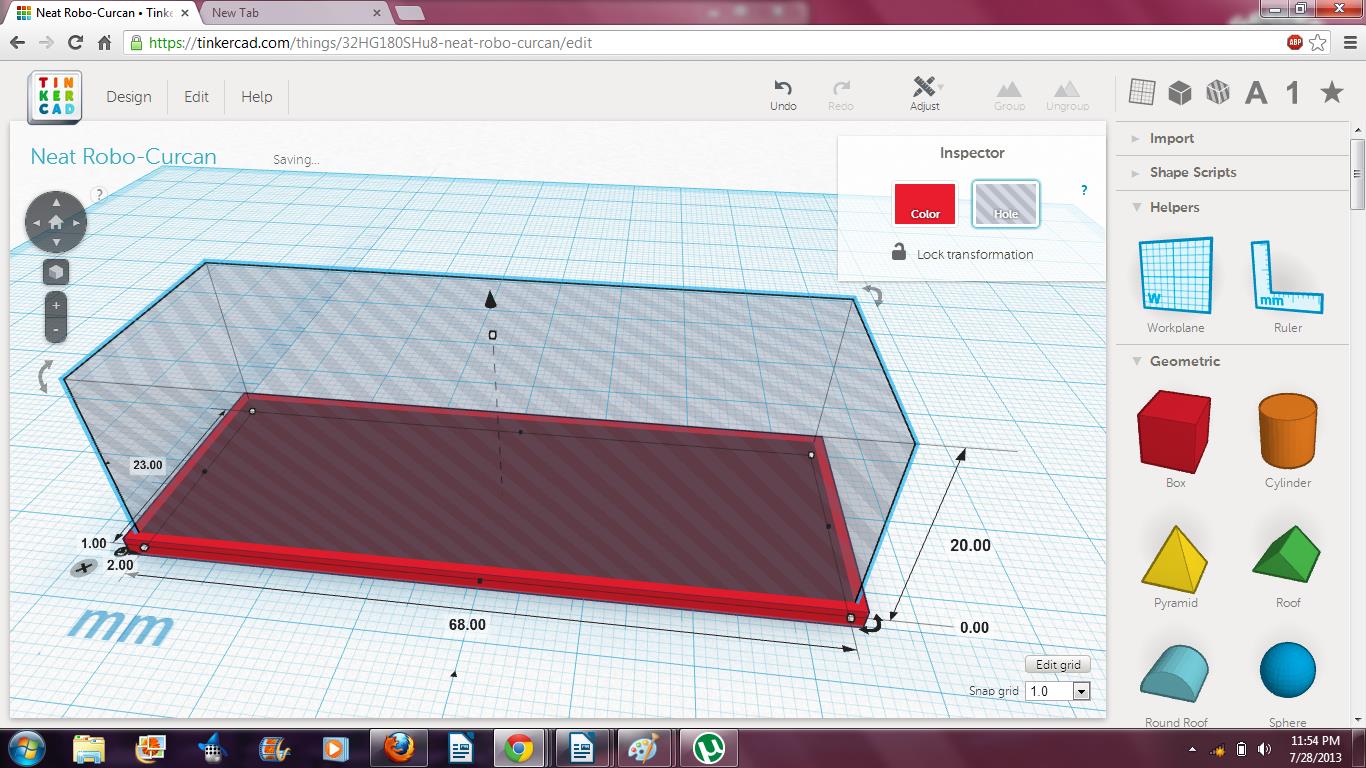Click the Edit grid button
This screenshot has height=768, width=1366.
pos(1058,665)
